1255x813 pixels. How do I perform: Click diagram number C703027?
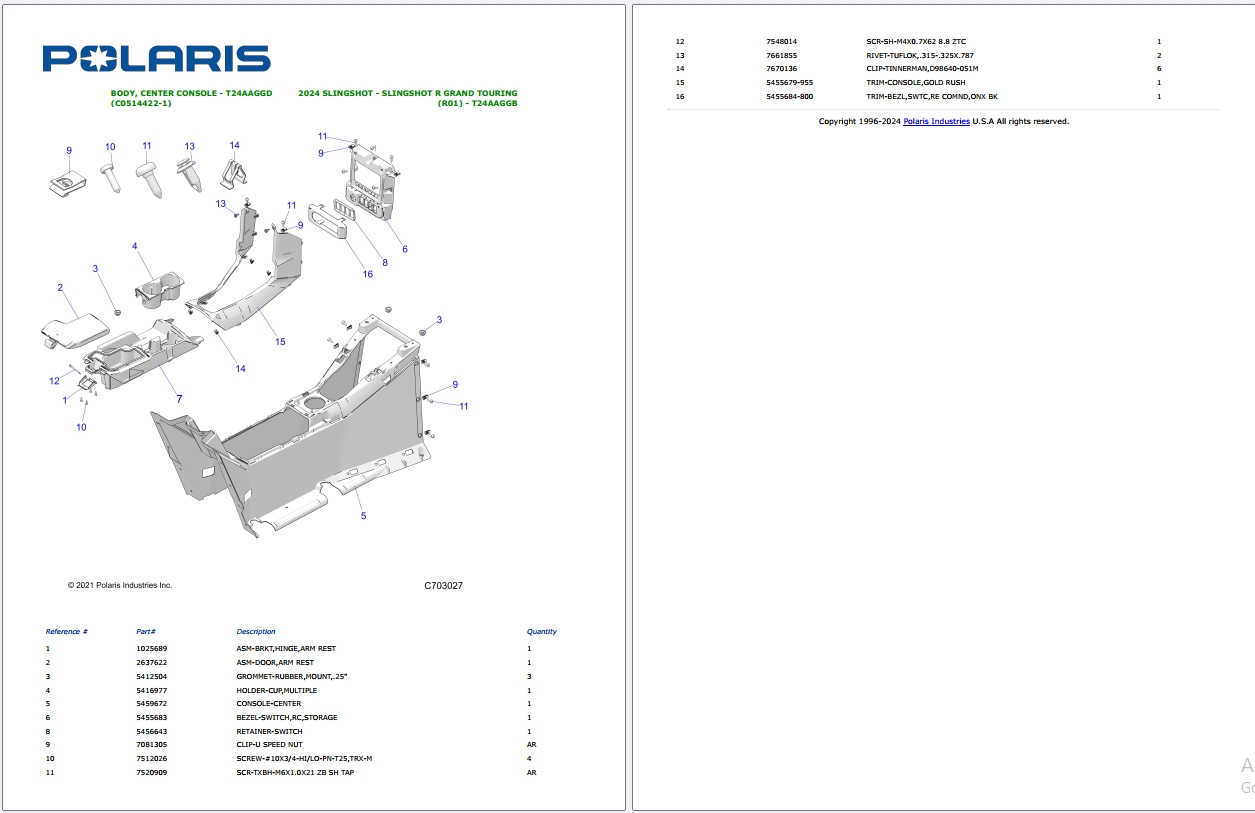pos(443,586)
